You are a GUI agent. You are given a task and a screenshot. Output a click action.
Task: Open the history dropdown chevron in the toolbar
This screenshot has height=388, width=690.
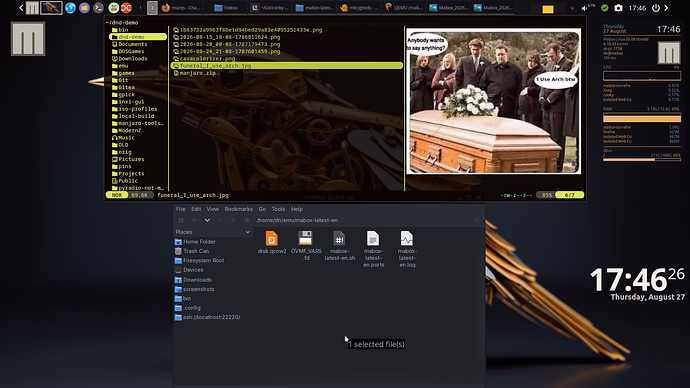207,220
